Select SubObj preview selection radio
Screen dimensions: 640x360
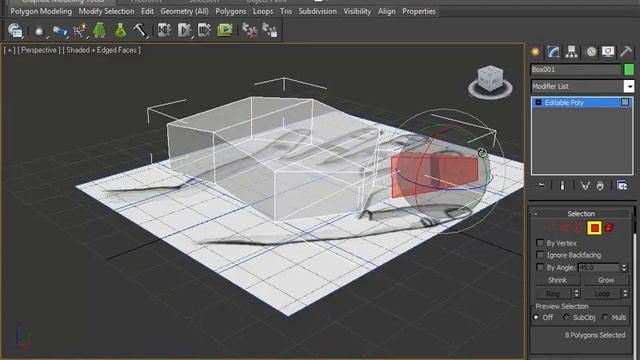566,317
